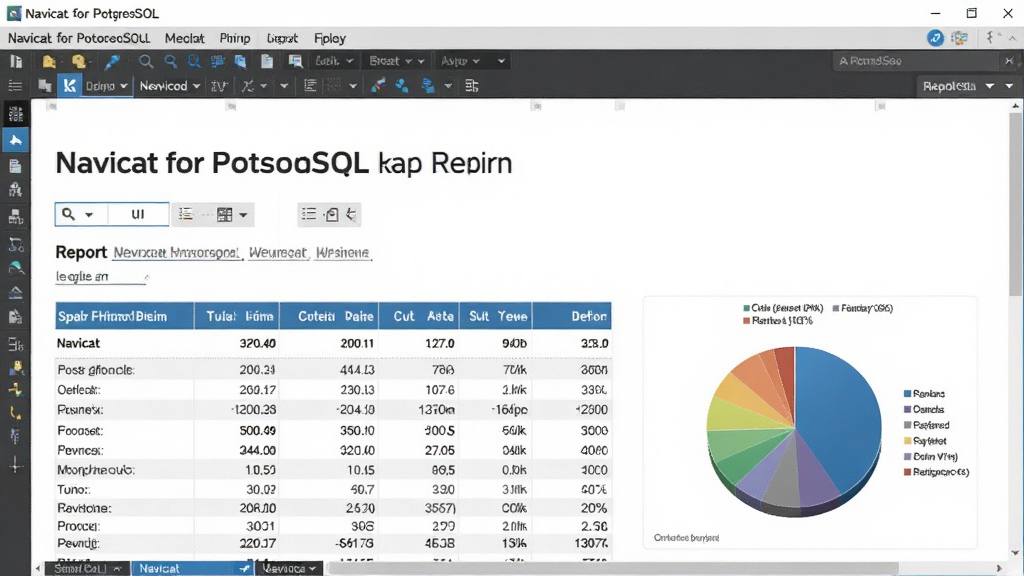Open the 'Weurecat' report link

[x=278, y=253]
